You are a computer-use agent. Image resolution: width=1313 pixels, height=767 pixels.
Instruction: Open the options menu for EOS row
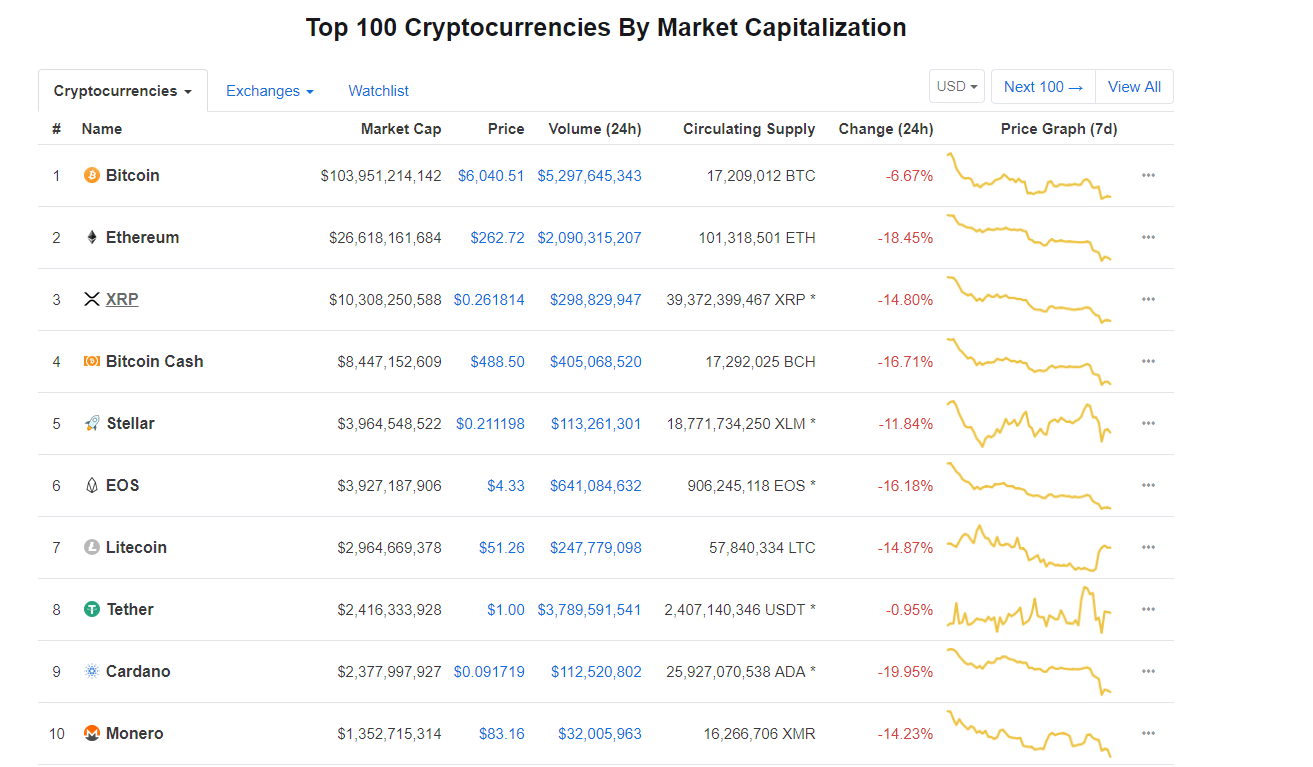click(1147, 485)
